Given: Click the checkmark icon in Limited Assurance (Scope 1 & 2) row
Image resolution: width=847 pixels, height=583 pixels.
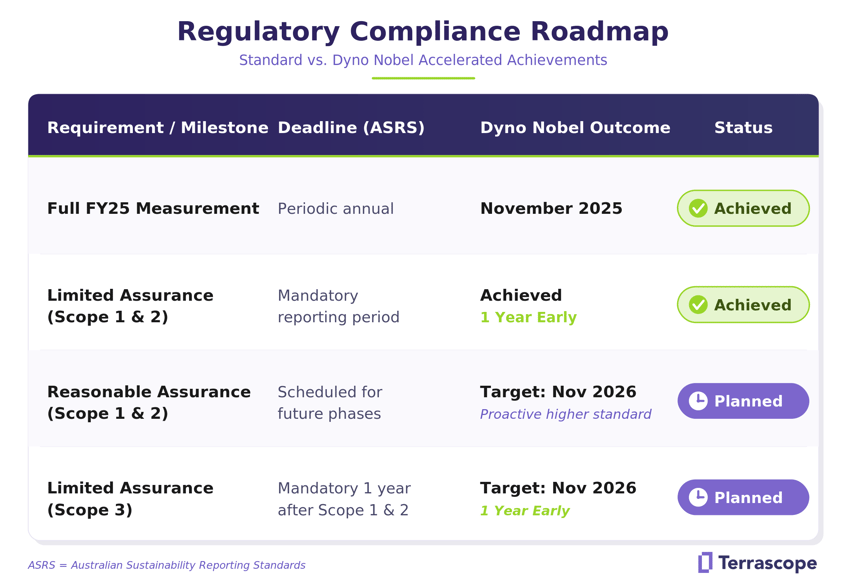Looking at the screenshot, I should [698, 305].
